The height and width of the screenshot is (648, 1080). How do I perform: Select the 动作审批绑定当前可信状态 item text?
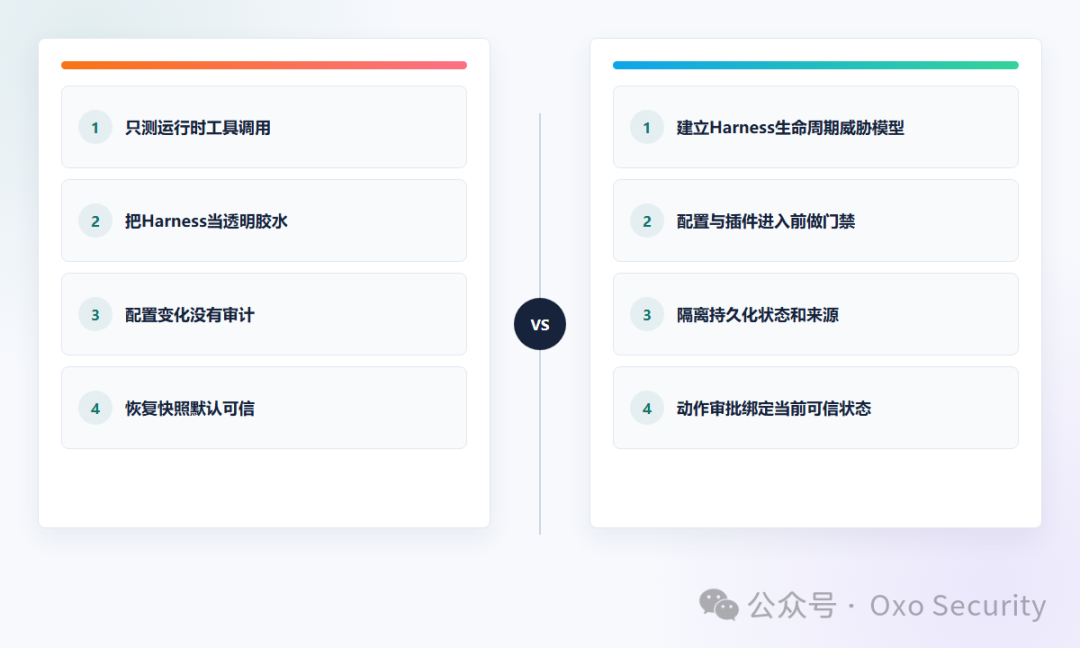tap(773, 408)
